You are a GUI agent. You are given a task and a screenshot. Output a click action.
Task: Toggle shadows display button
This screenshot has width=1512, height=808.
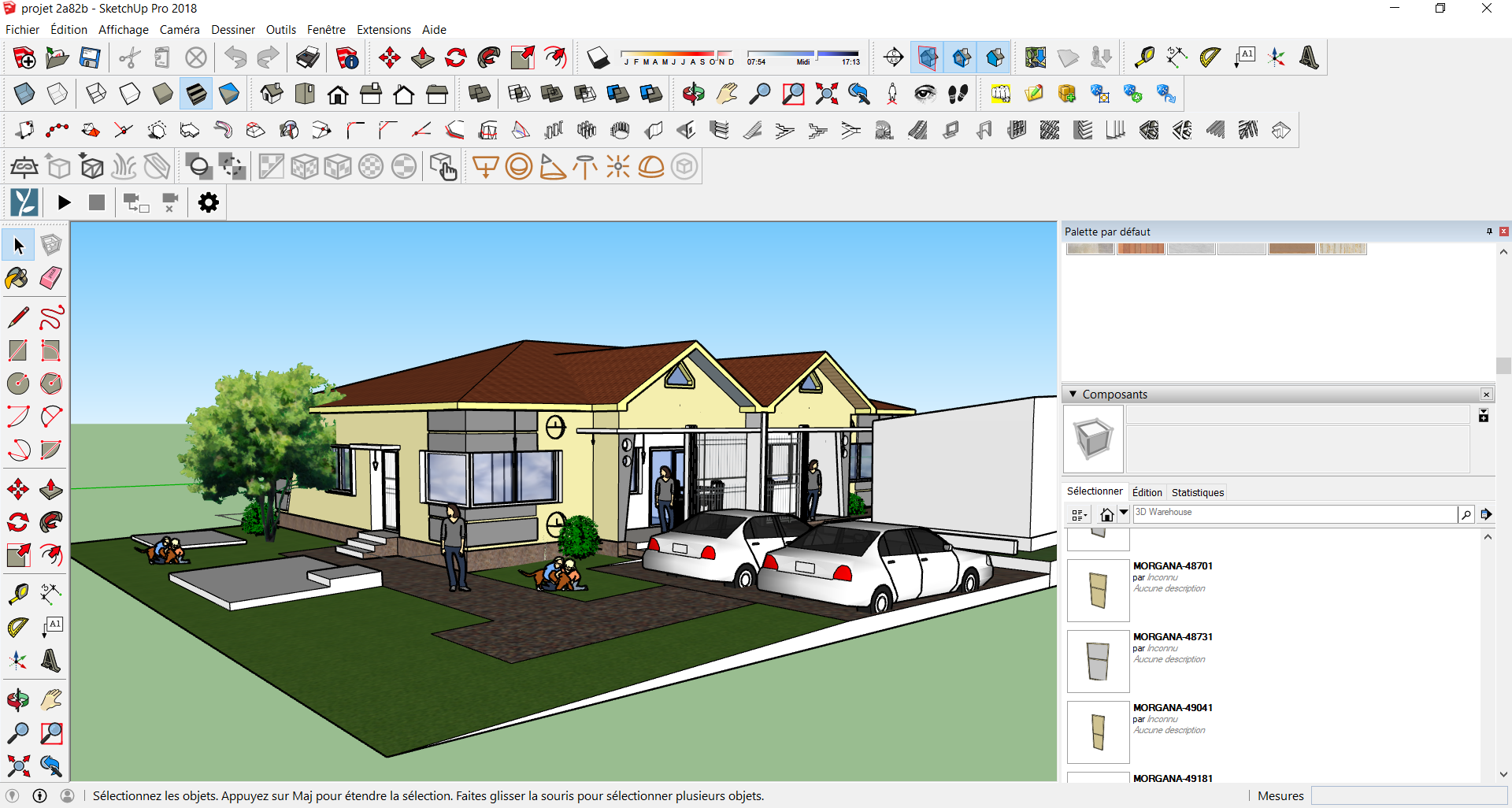point(598,57)
